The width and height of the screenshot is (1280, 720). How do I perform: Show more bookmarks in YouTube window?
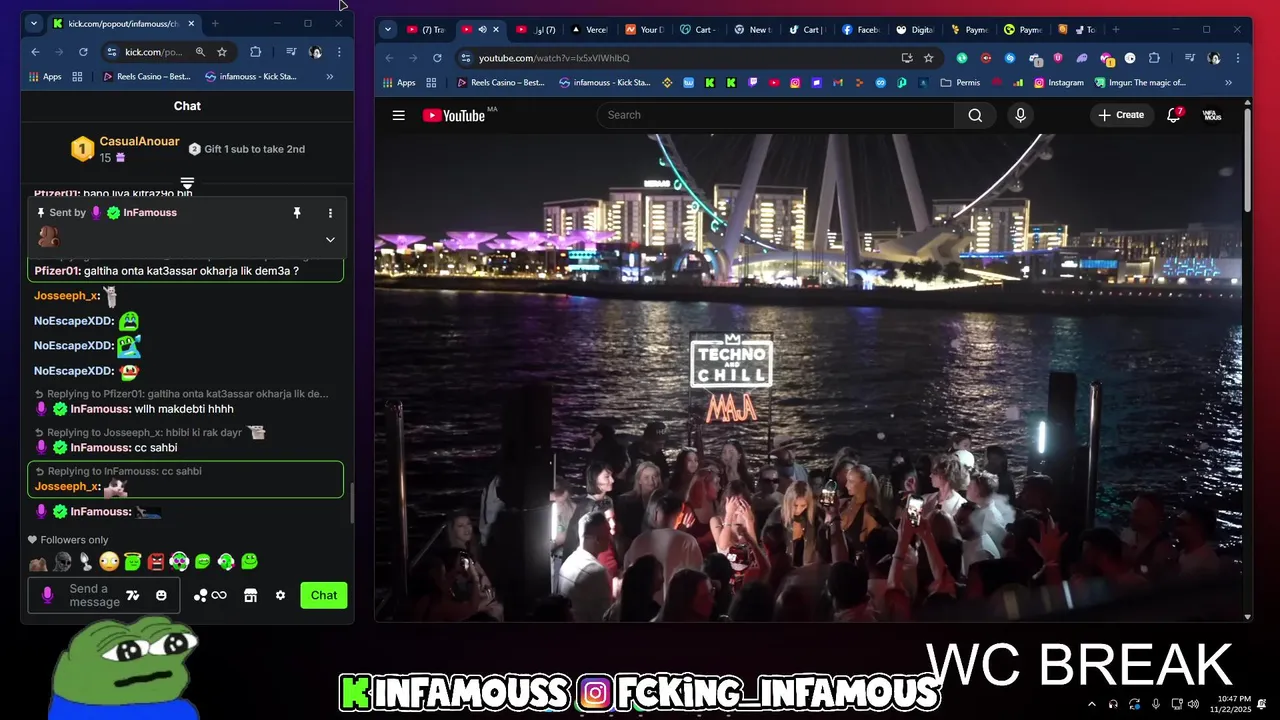[x=1228, y=83]
